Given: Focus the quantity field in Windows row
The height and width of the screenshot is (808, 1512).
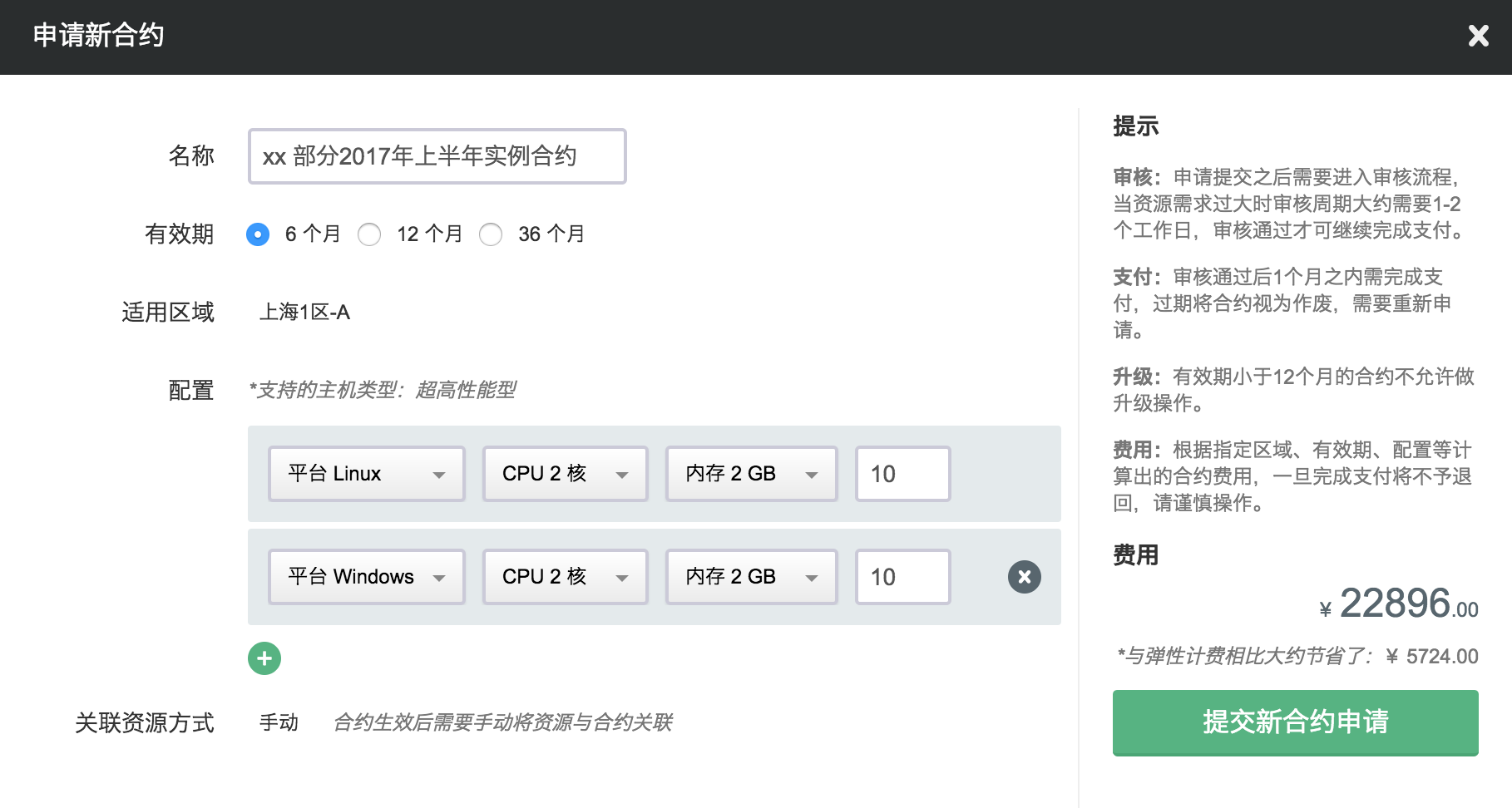Looking at the screenshot, I should (x=902, y=577).
